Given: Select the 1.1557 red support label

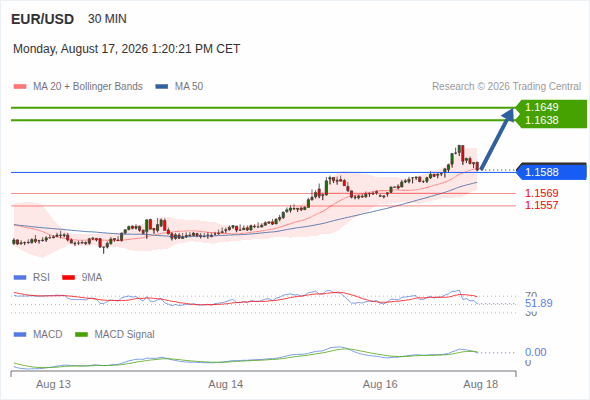Looking at the screenshot, I should pyautogui.click(x=541, y=205).
